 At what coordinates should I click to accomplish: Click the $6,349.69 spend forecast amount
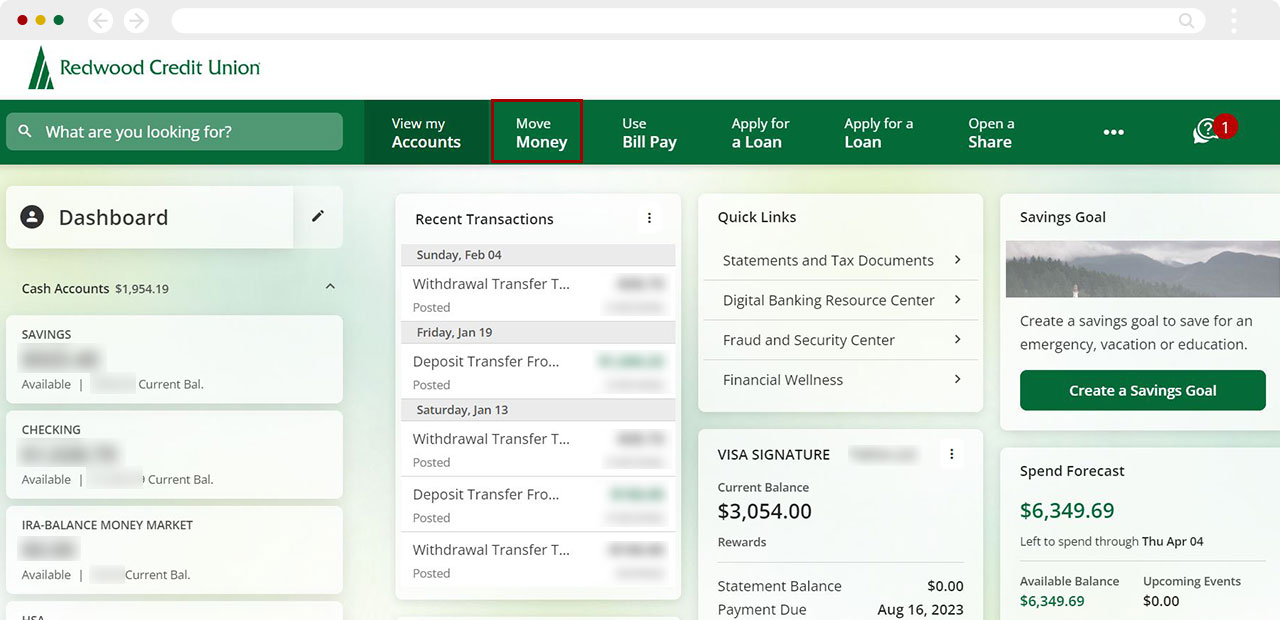coord(1067,510)
